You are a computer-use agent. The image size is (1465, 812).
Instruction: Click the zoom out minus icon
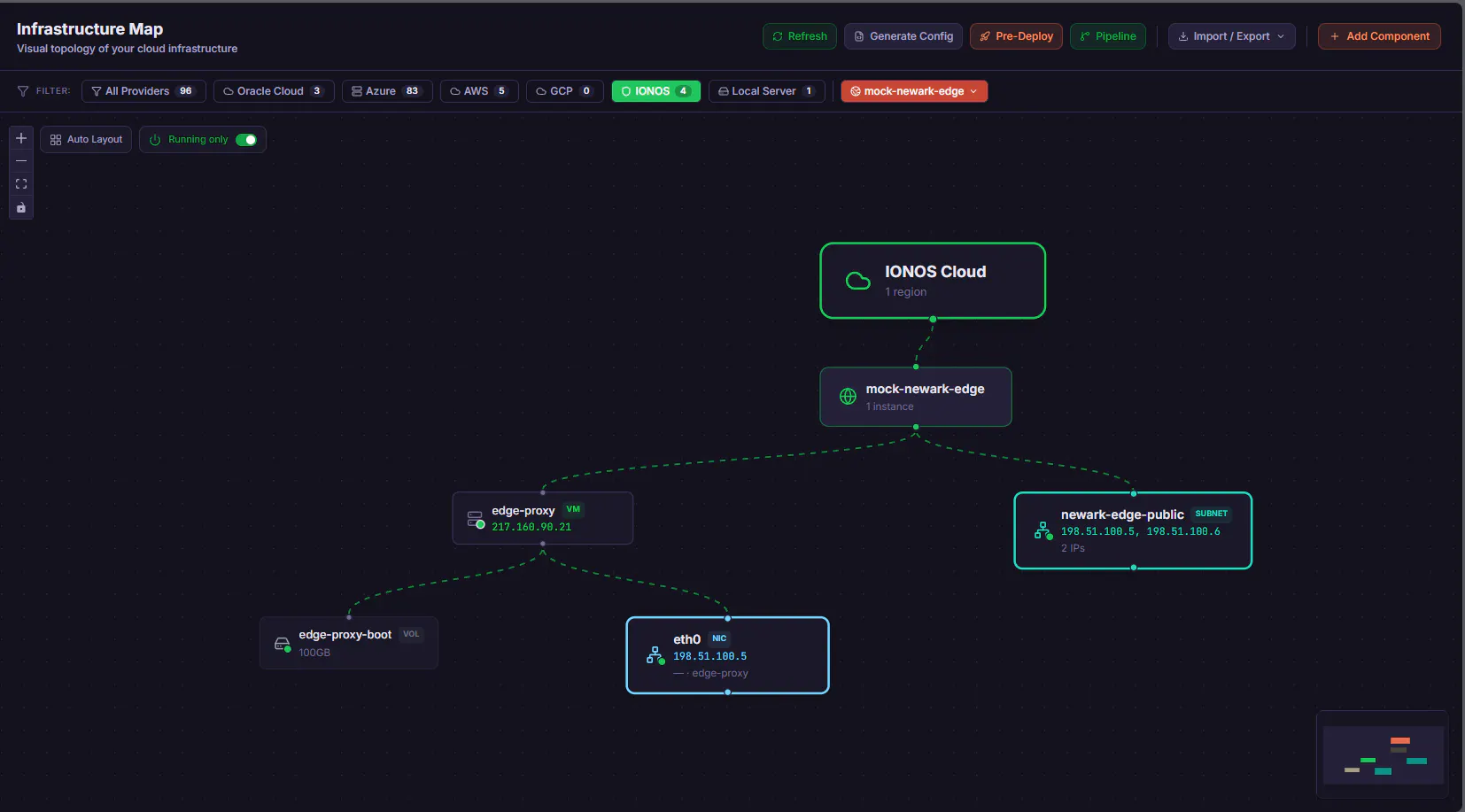click(x=21, y=161)
